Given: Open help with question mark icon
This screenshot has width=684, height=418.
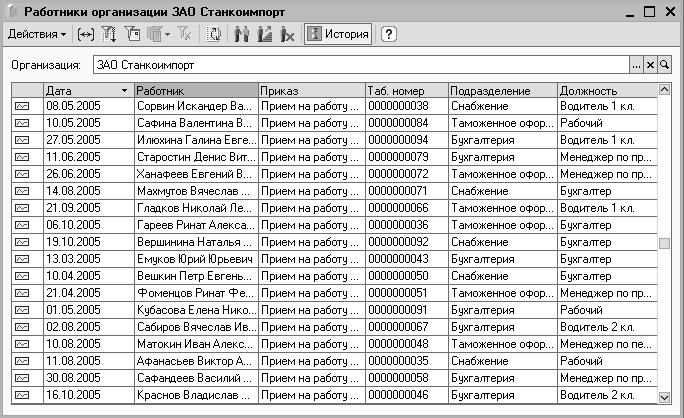Looking at the screenshot, I should [389, 34].
